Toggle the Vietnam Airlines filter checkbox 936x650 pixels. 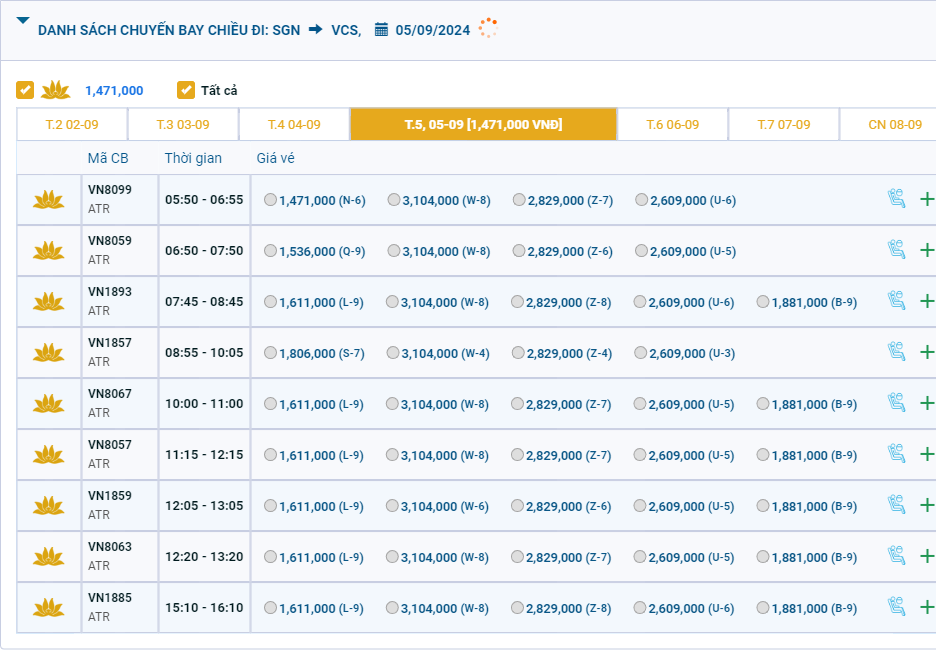coord(25,90)
